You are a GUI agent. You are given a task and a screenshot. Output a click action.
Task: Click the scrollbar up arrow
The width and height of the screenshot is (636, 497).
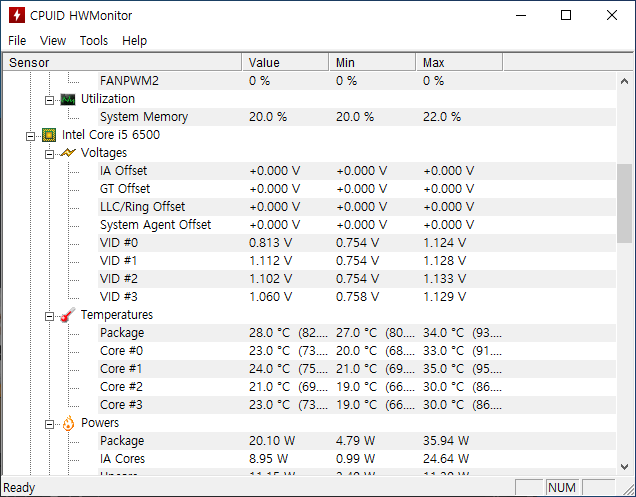(624, 81)
